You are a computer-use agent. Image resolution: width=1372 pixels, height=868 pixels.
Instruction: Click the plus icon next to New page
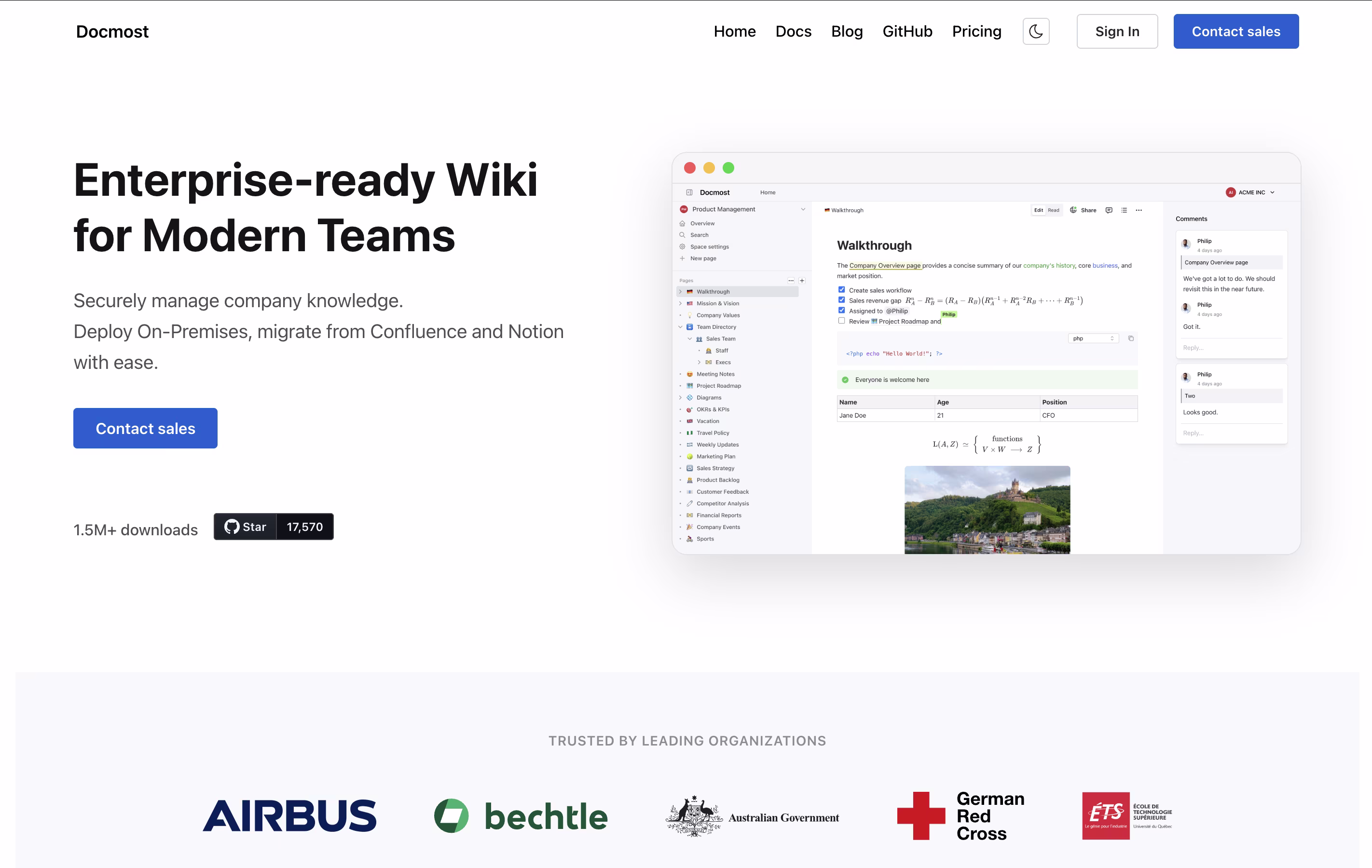682,258
